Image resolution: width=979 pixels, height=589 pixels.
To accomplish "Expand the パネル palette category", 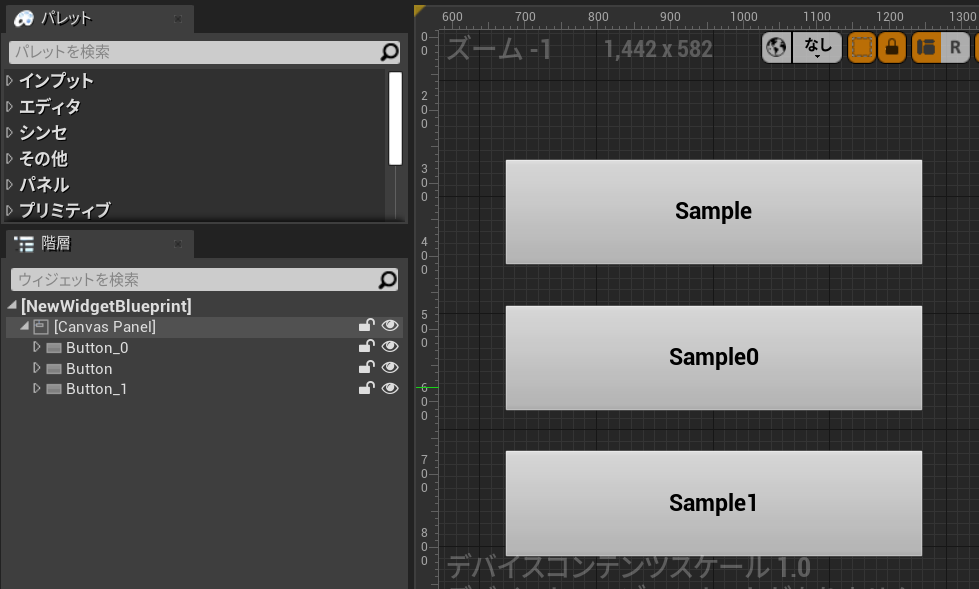I will [9, 184].
